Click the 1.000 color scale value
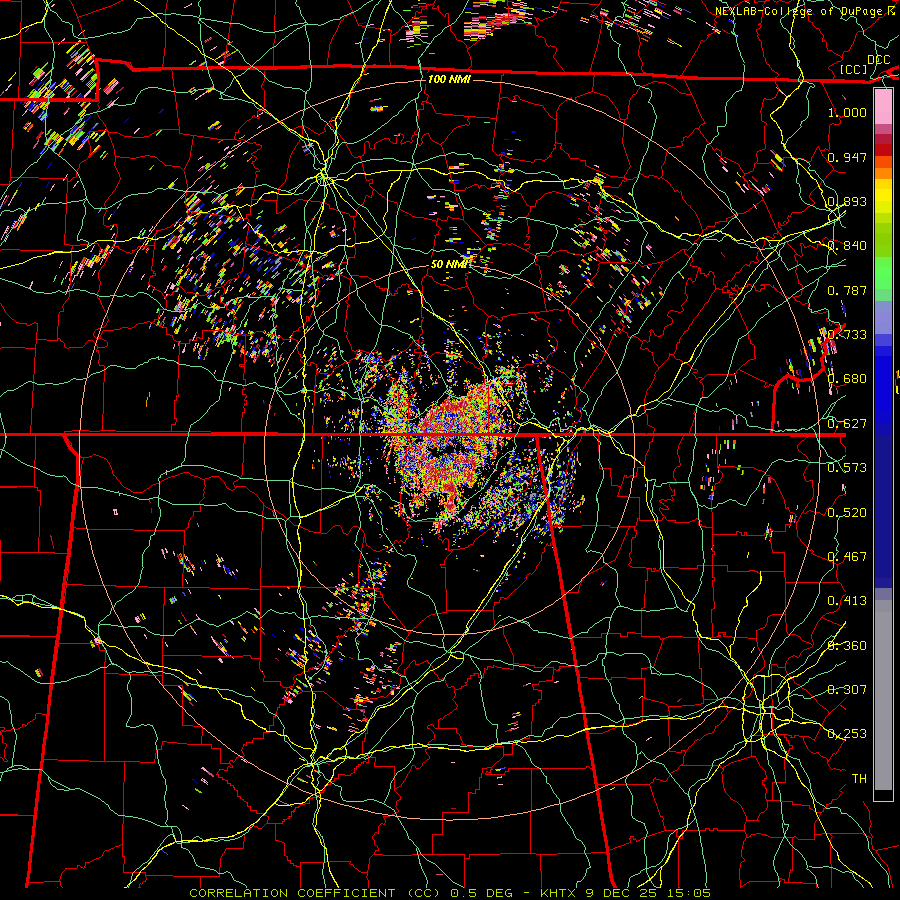The height and width of the screenshot is (900, 900). click(x=847, y=112)
